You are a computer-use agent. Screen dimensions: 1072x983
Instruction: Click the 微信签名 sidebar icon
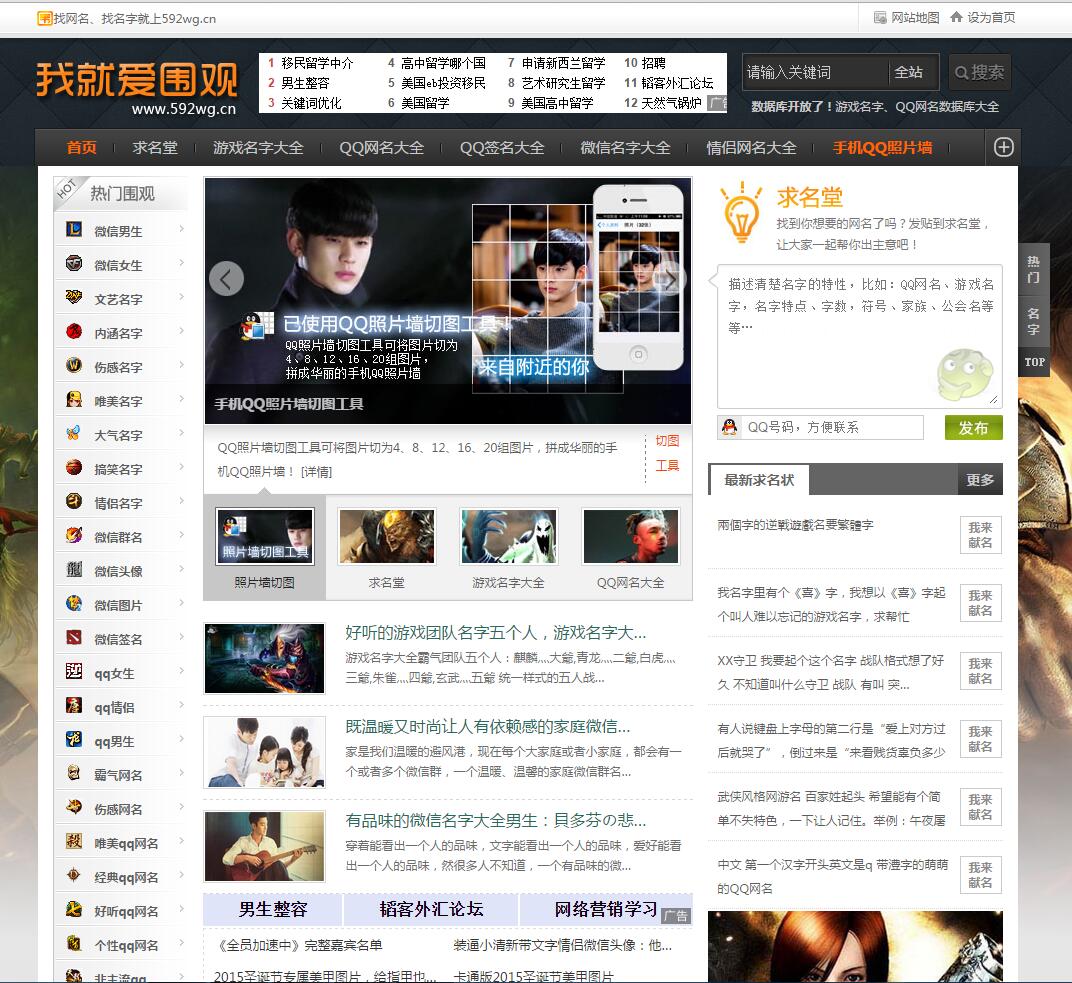click(x=74, y=637)
